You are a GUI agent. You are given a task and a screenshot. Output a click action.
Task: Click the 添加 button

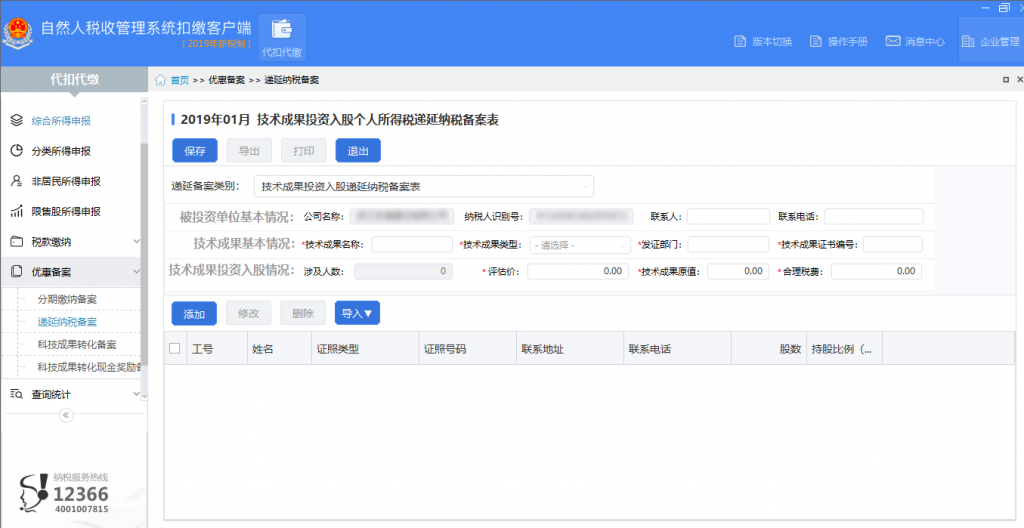tap(194, 313)
